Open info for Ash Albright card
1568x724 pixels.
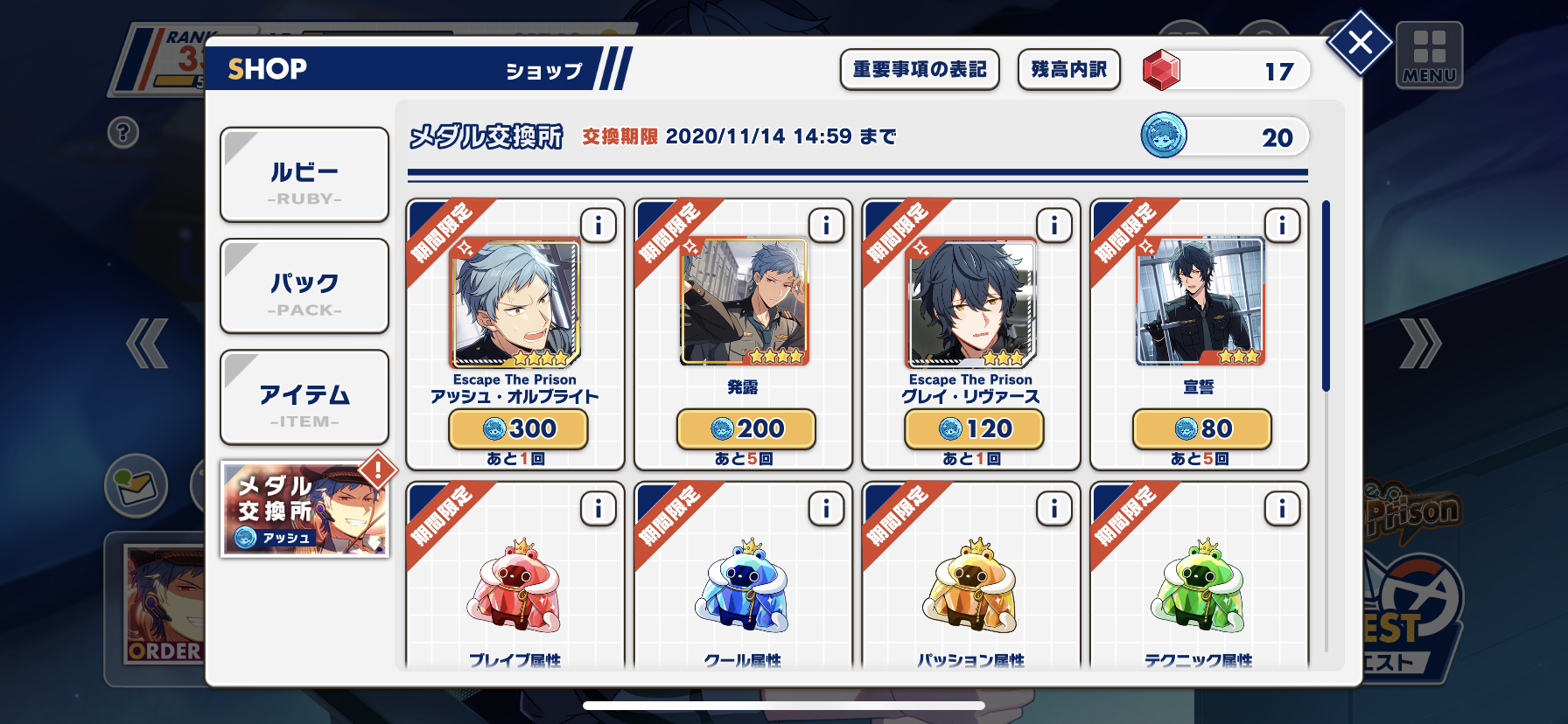tap(598, 226)
